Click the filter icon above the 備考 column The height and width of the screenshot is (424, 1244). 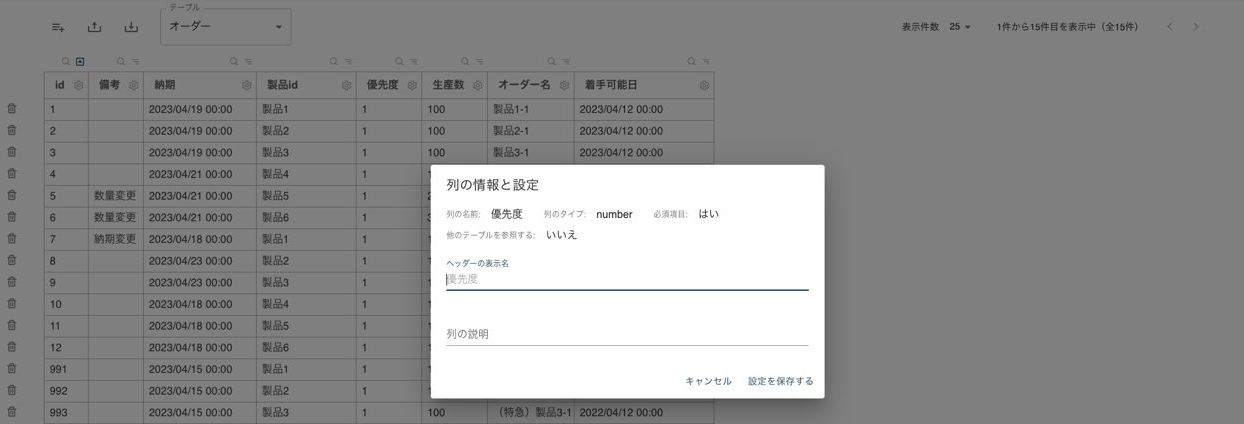tap(135, 62)
